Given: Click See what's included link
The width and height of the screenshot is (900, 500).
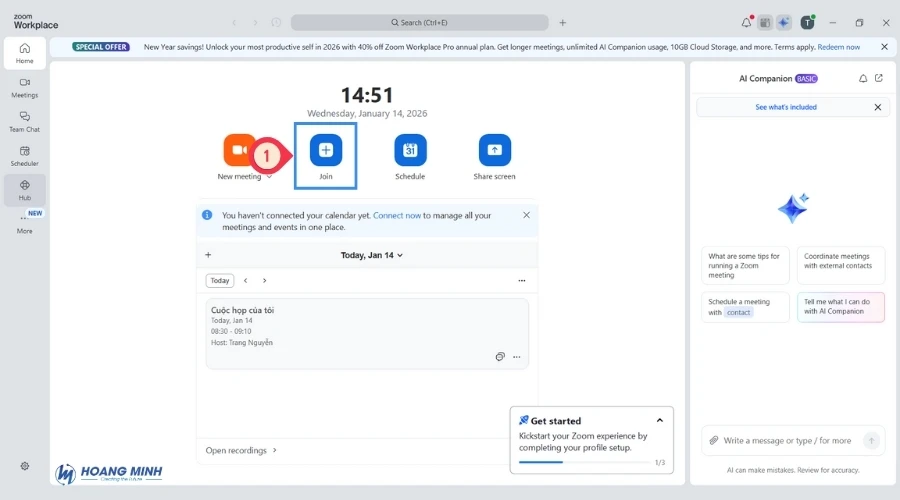Looking at the screenshot, I should click(786, 107).
